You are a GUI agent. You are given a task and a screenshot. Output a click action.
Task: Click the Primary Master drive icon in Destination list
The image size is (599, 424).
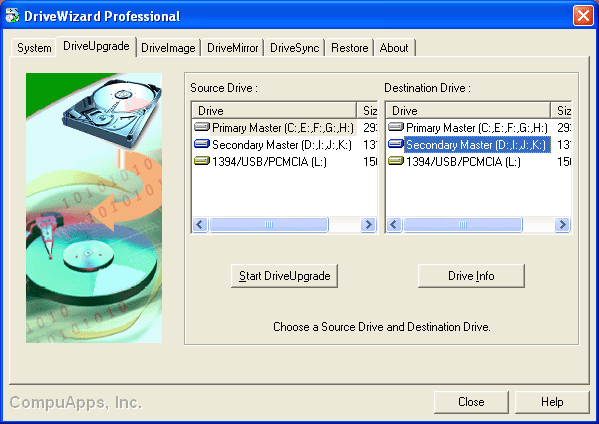(396, 126)
